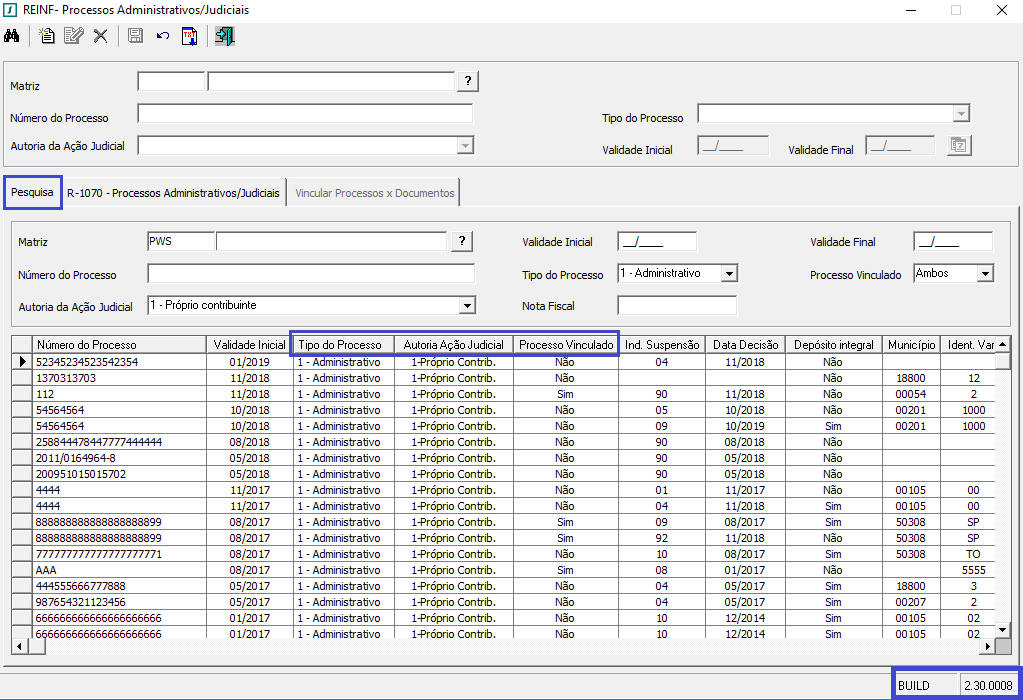The width and height of the screenshot is (1023, 700).
Task: Click the new record document icon
Action: click(x=47, y=36)
